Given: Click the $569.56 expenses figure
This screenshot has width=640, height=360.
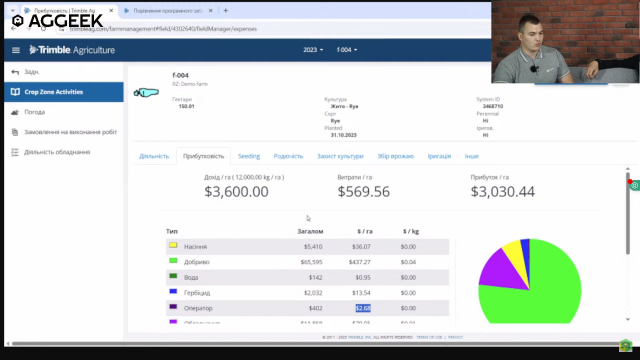Looking at the screenshot, I should [x=364, y=191].
